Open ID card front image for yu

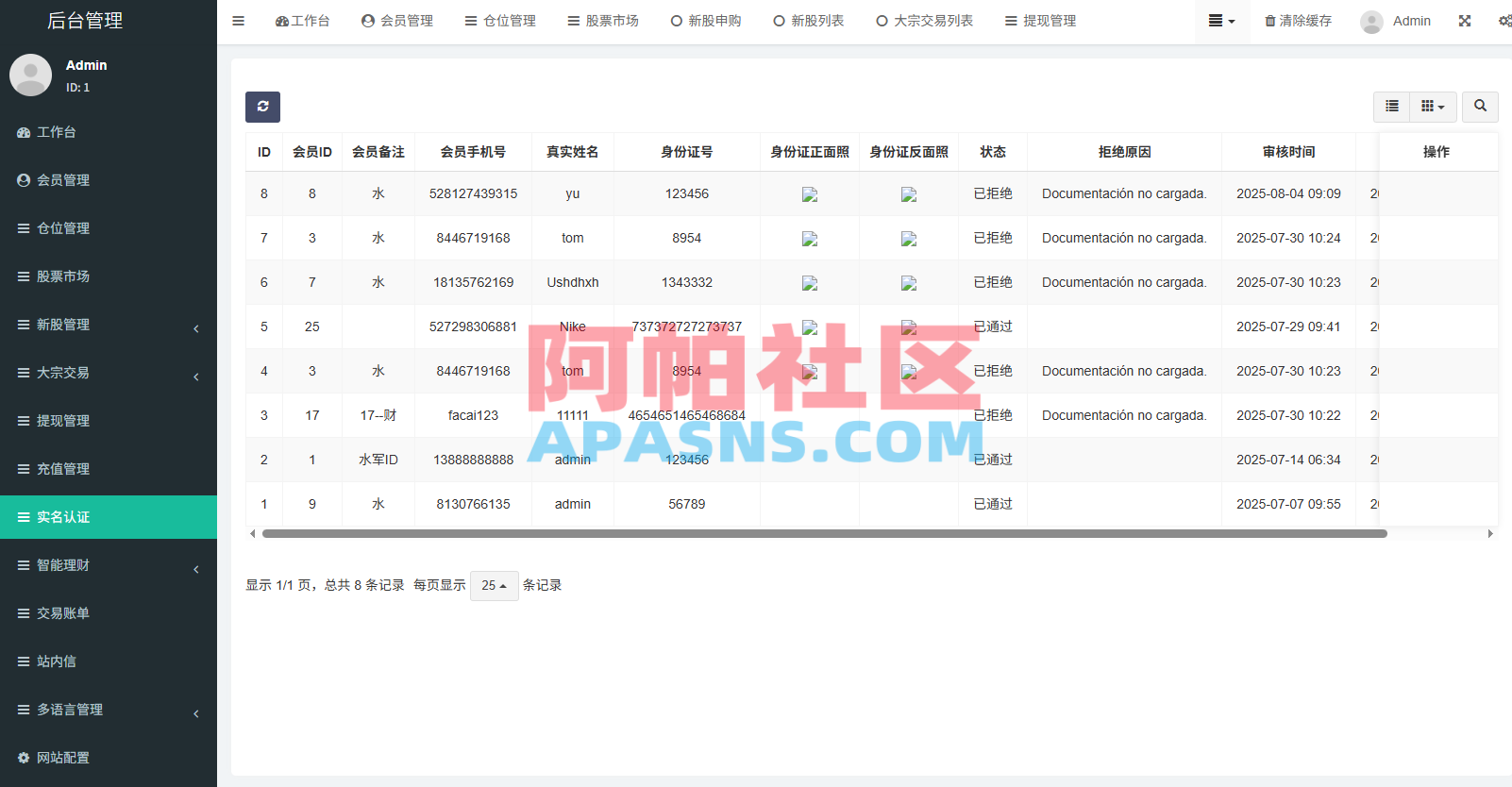(810, 194)
